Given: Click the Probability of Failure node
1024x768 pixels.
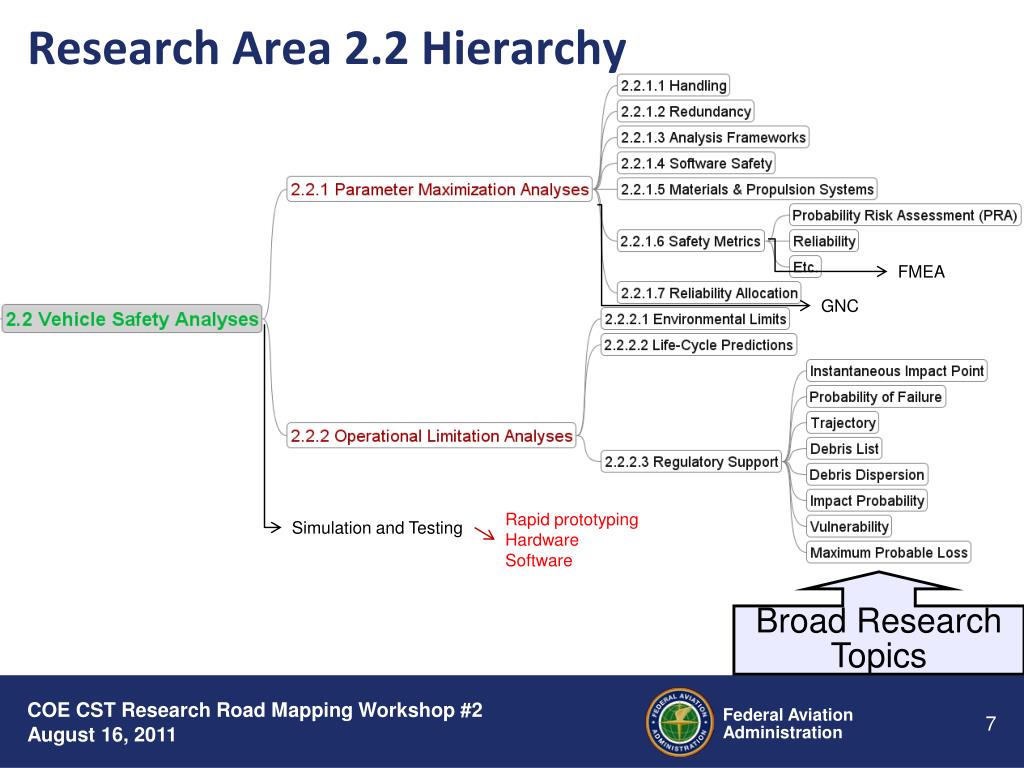Looking at the screenshot, I should click(875, 397).
